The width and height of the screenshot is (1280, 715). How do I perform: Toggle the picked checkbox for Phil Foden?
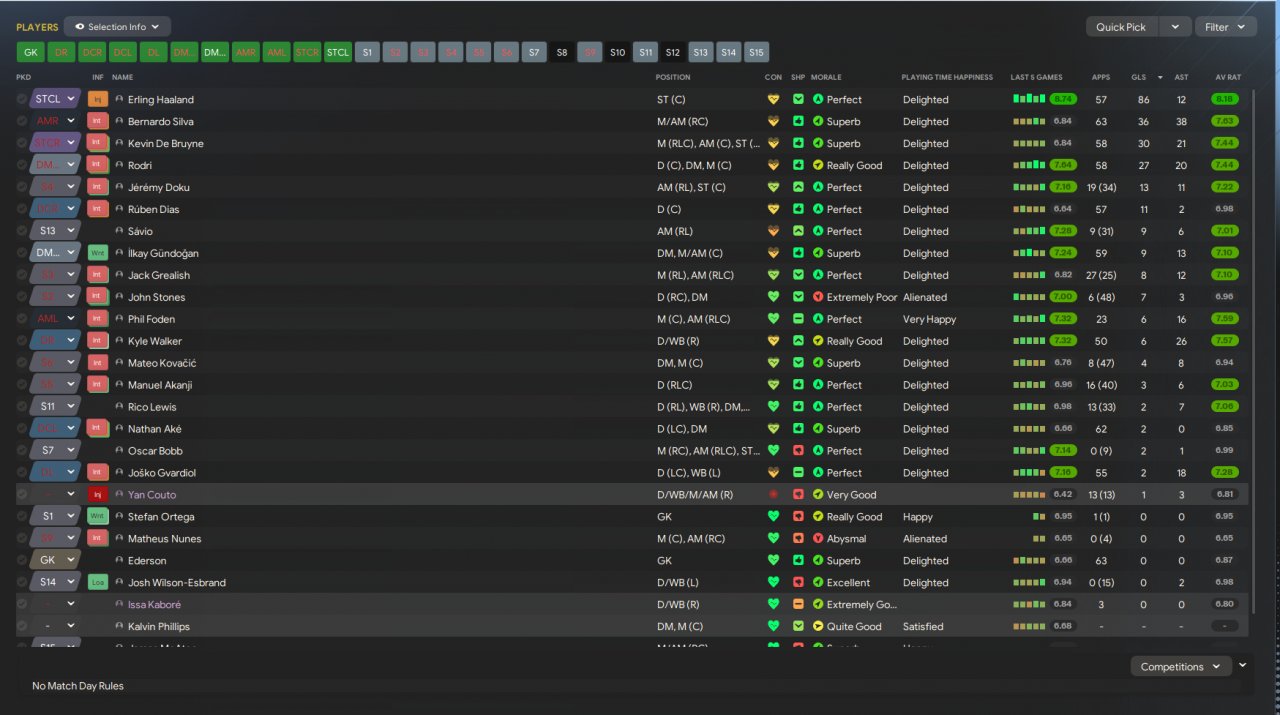tap(22, 319)
